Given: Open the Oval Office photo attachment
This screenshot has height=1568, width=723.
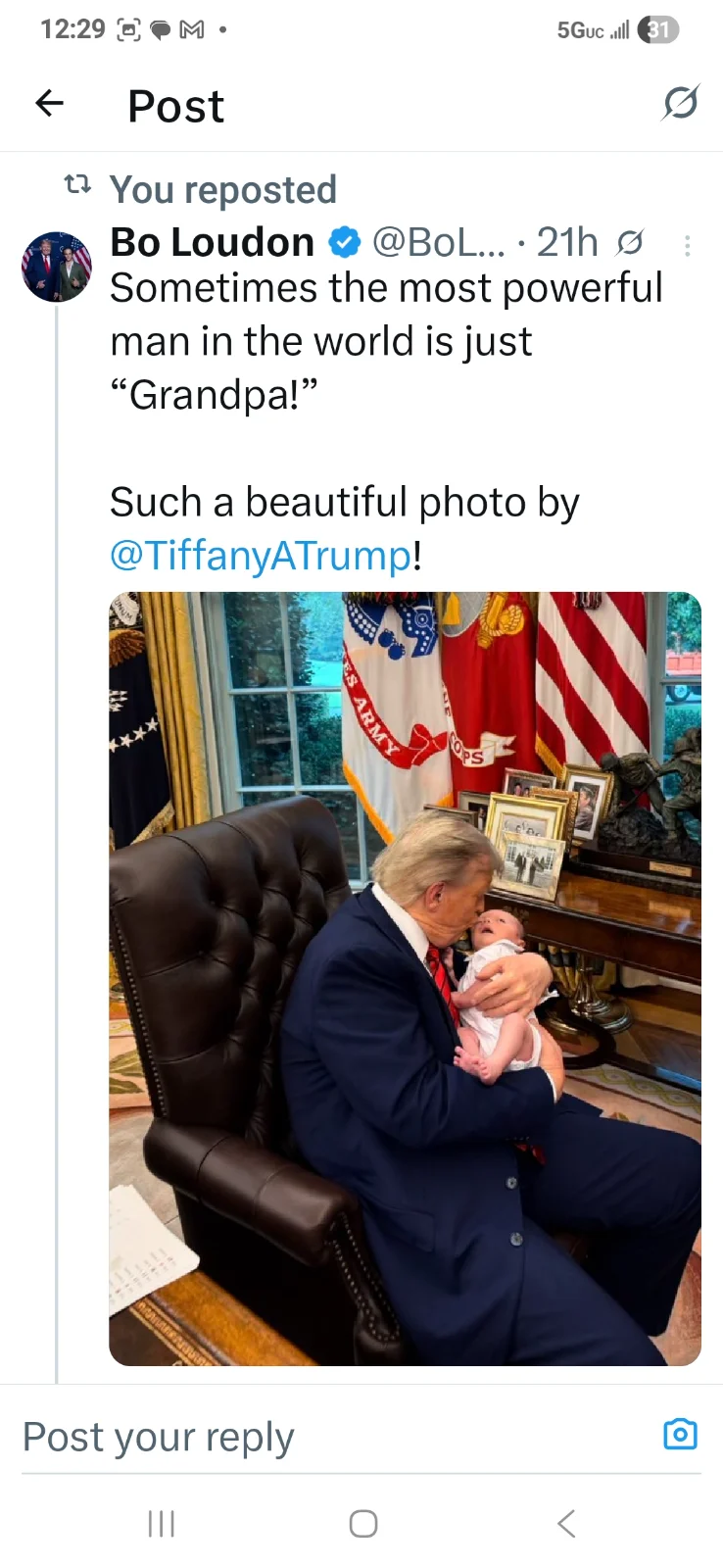Looking at the screenshot, I should pyautogui.click(x=405, y=978).
